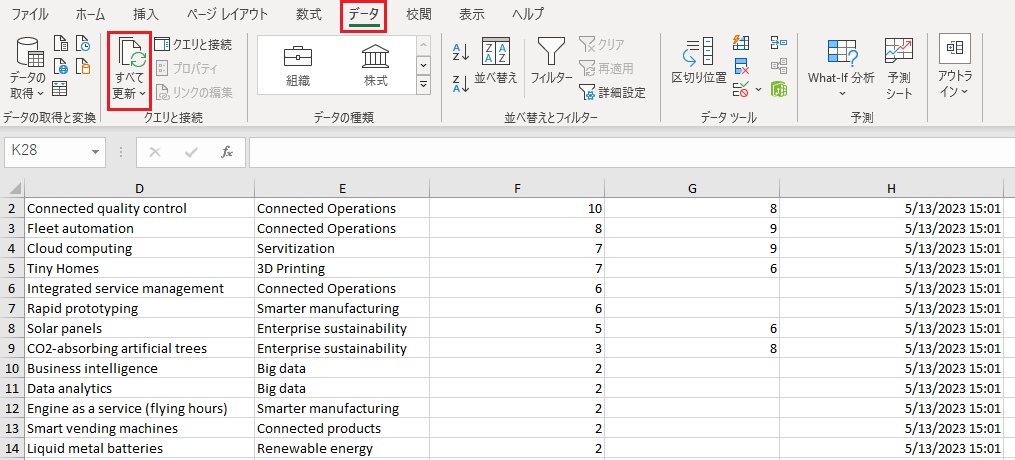Open the 並べ替え (Sort) dialog
The height and width of the screenshot is (460, 1015).
click(496, 62)
